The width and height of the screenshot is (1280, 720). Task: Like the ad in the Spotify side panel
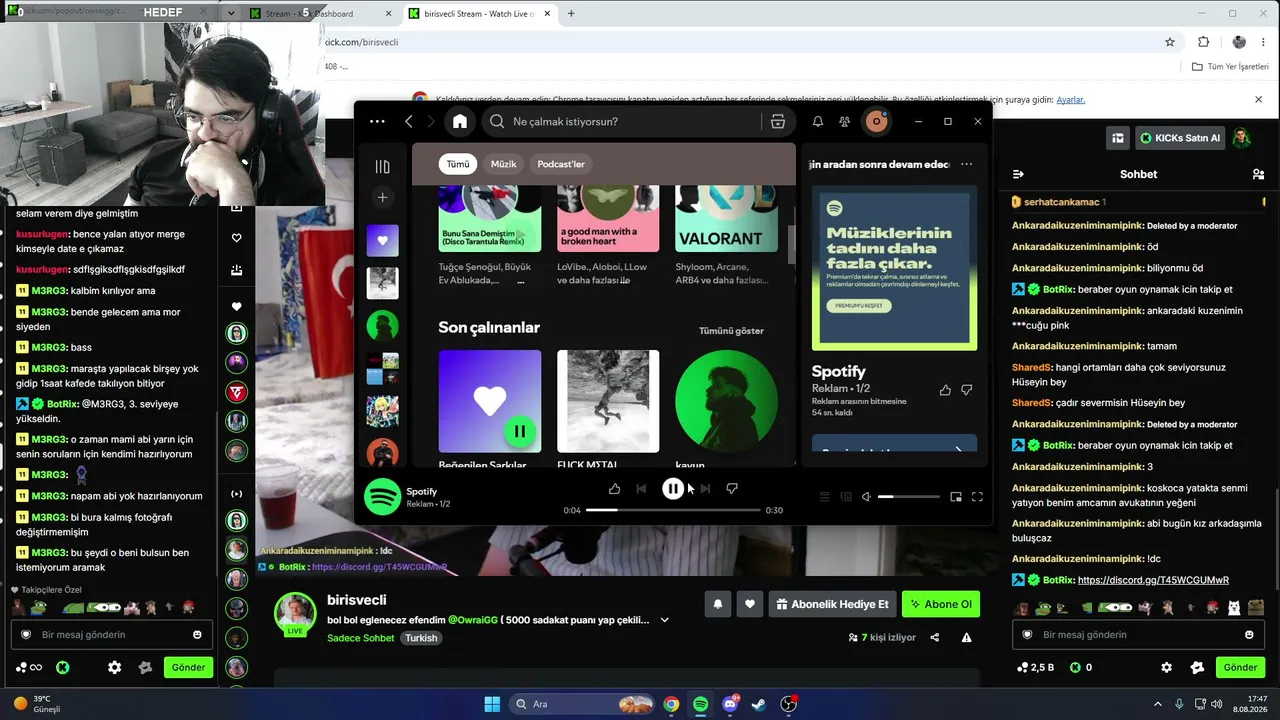point(945,390)
